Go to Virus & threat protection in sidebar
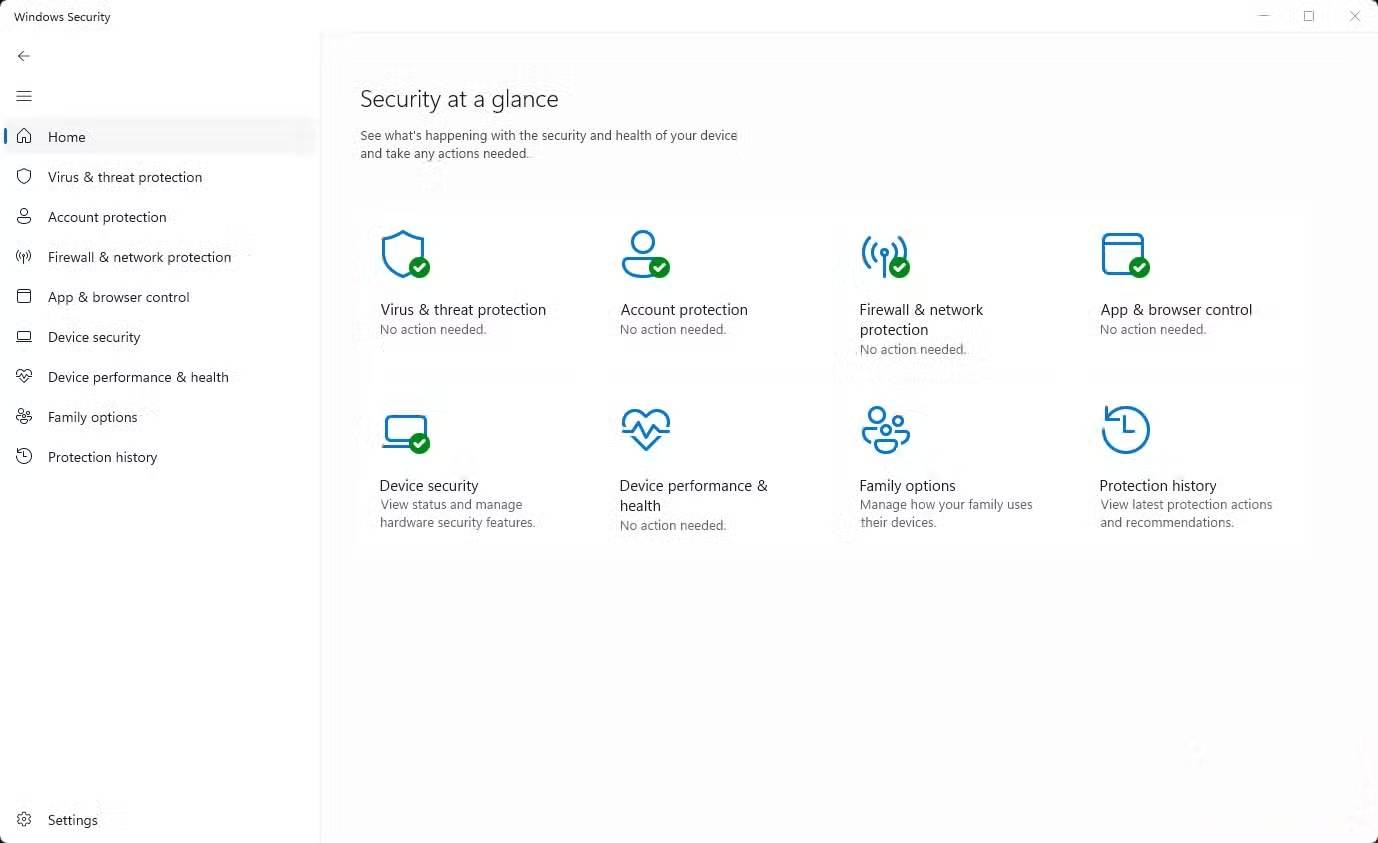 (x=160, y=176)
